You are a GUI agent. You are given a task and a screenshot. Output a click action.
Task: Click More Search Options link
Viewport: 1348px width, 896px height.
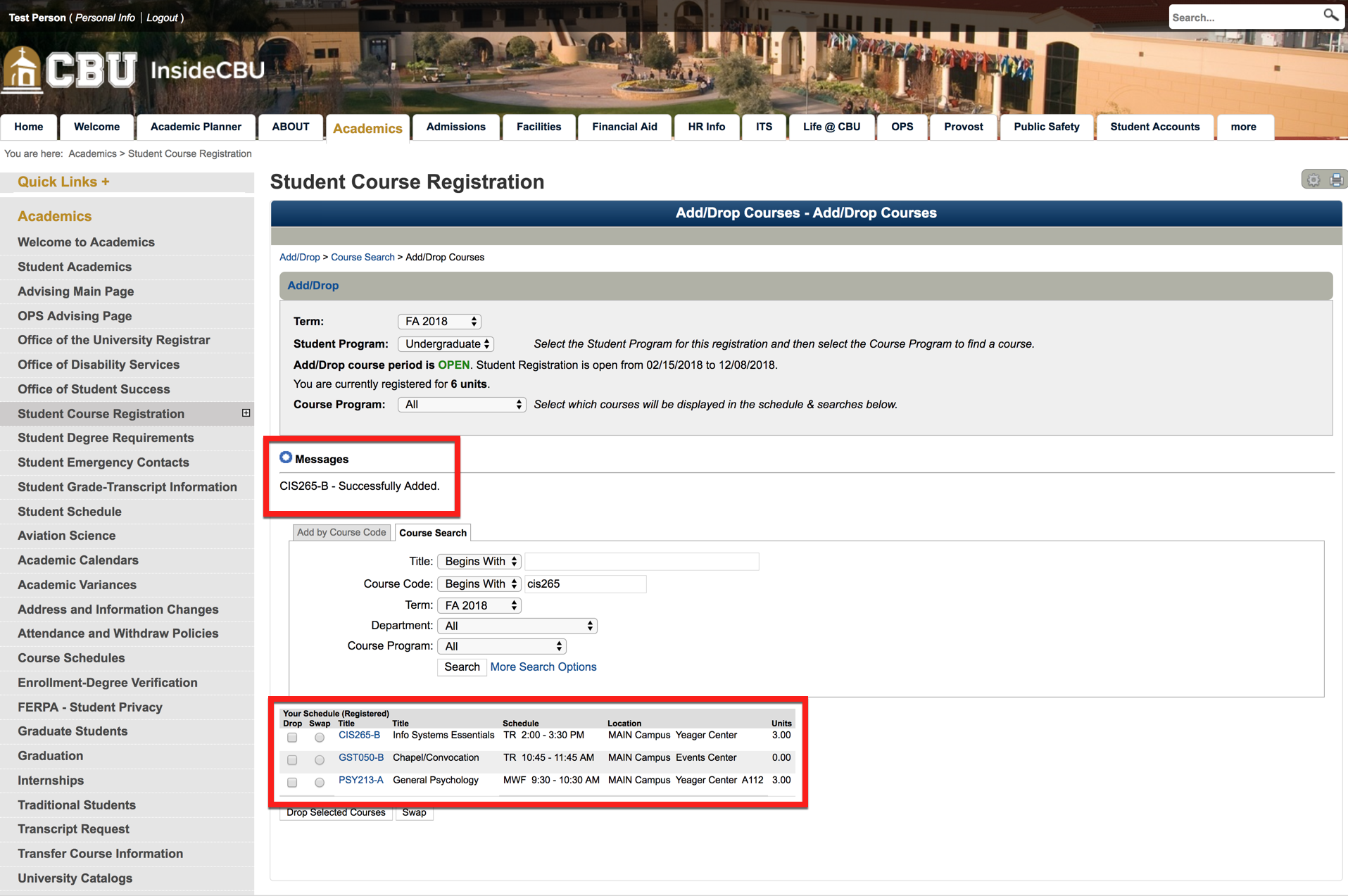coord(543,667)
